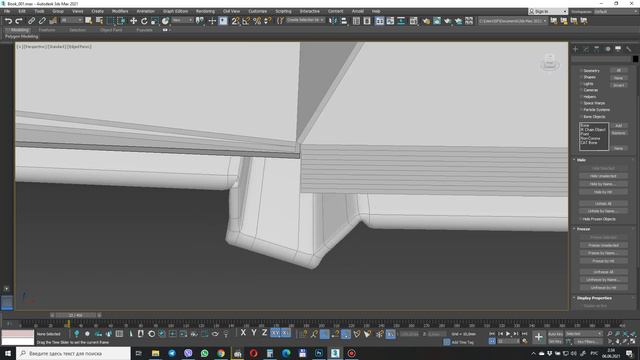The image size is (640, 360).
Task: Open the Sign In dropdown
Action: (548, 11)
